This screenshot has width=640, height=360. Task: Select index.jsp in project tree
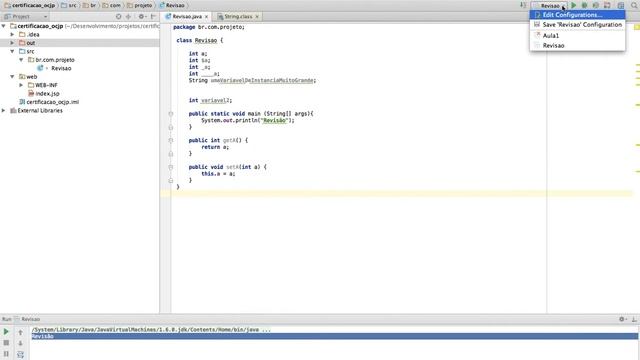coord(47,93)
